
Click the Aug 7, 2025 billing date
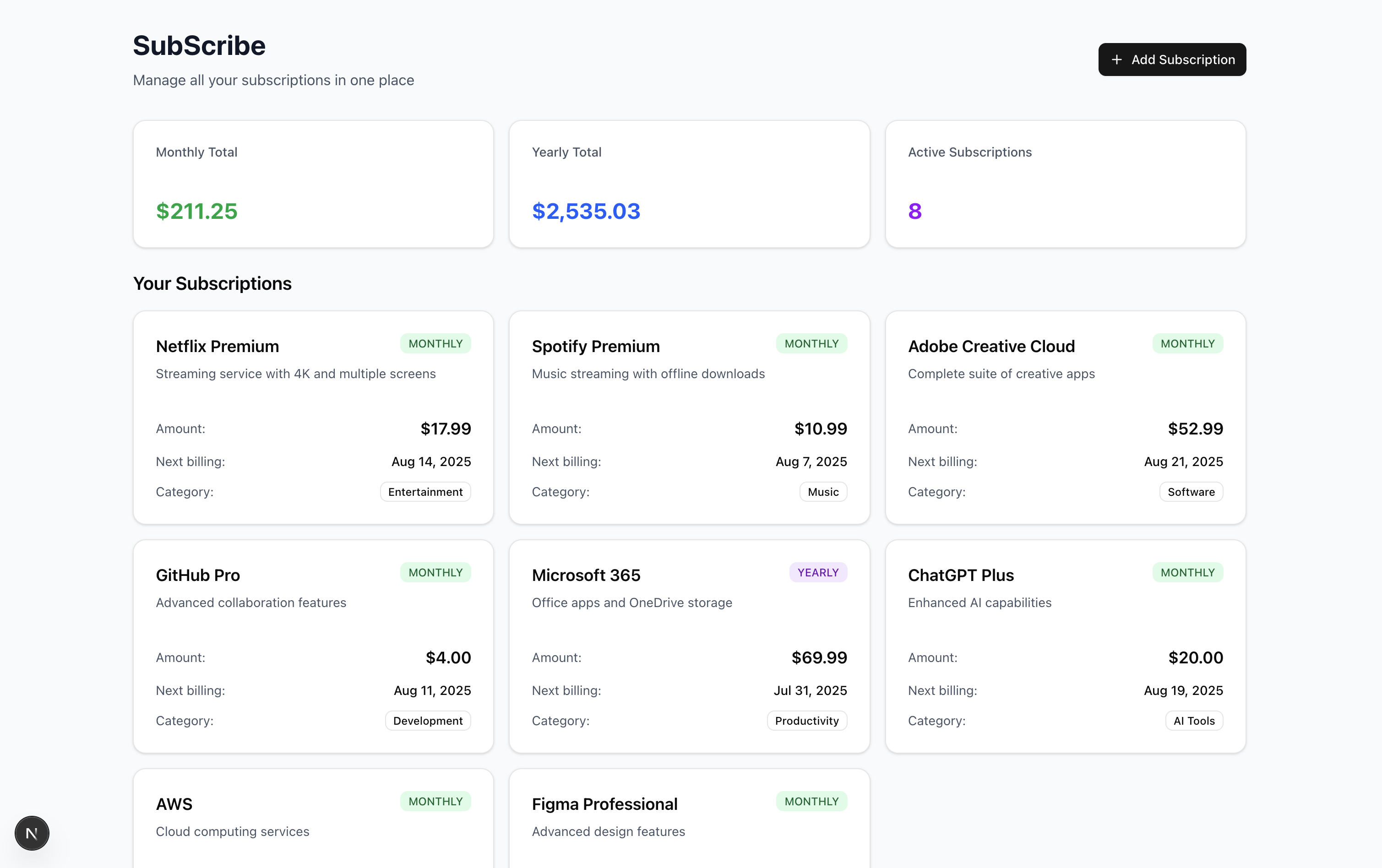tap(811, 462)
